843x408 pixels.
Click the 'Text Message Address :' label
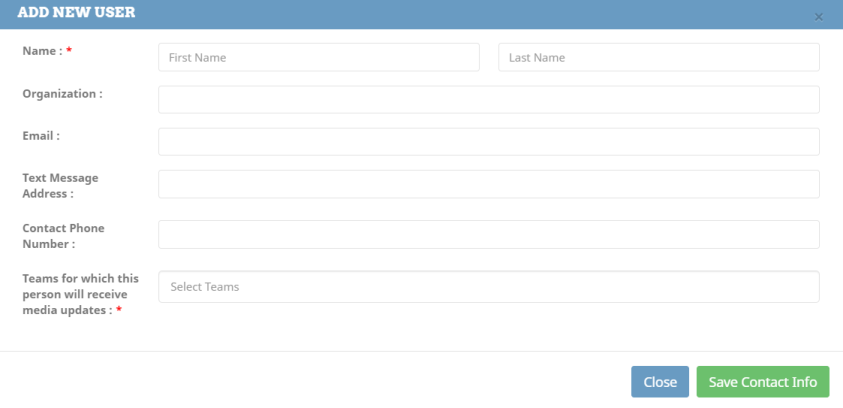point(60,185)
